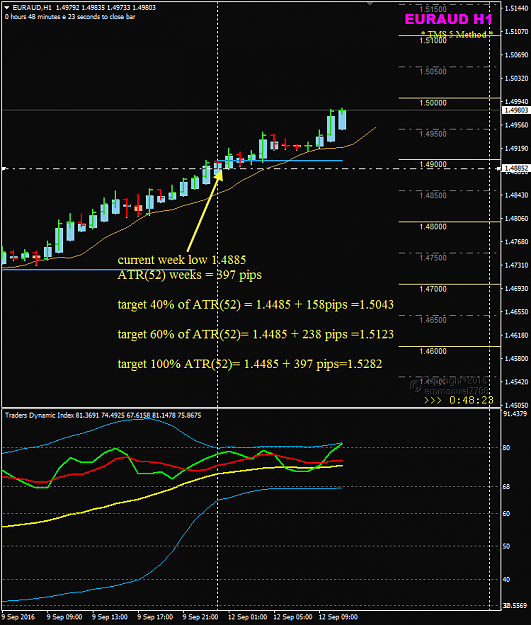
Task: Click the 1.51070 price scale value
Action: pyautogui.click(x=516, y=31)
